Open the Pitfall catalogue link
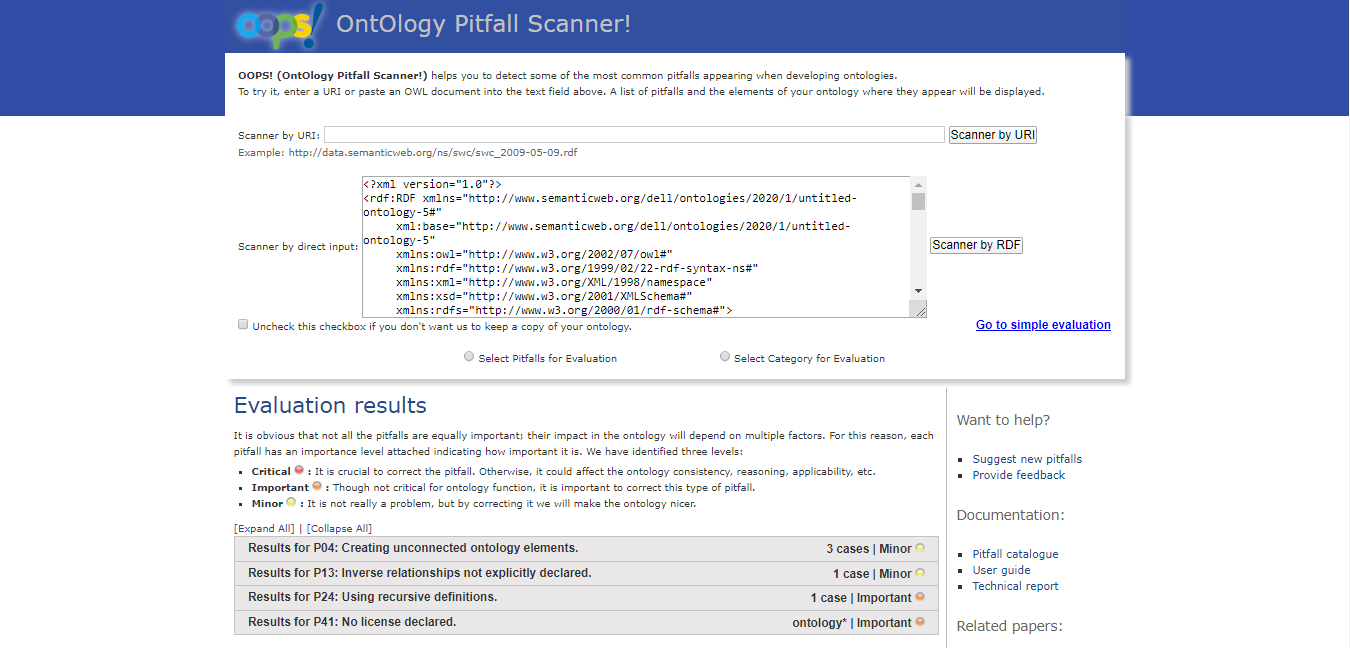The height and width of the screenshot is (648, 1350). coord(1015,554)
